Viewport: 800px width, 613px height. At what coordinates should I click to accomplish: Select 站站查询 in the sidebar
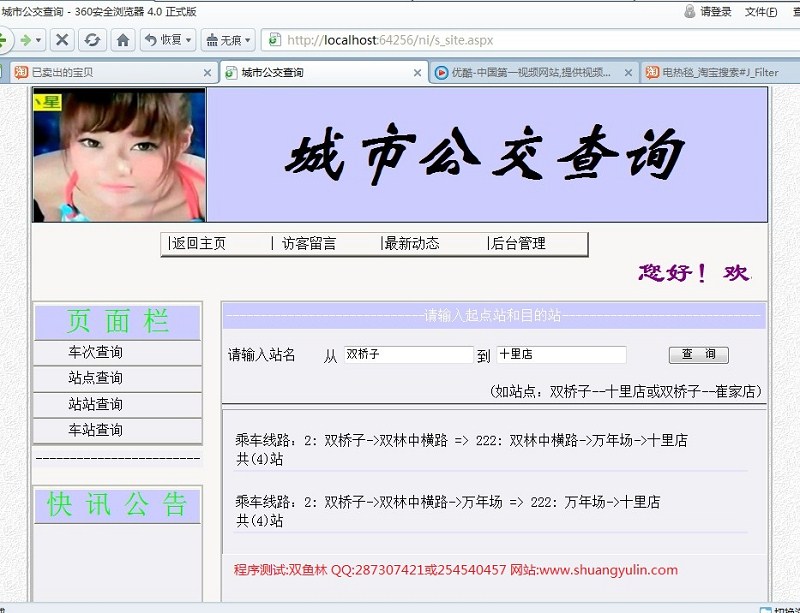click(95, 404)
